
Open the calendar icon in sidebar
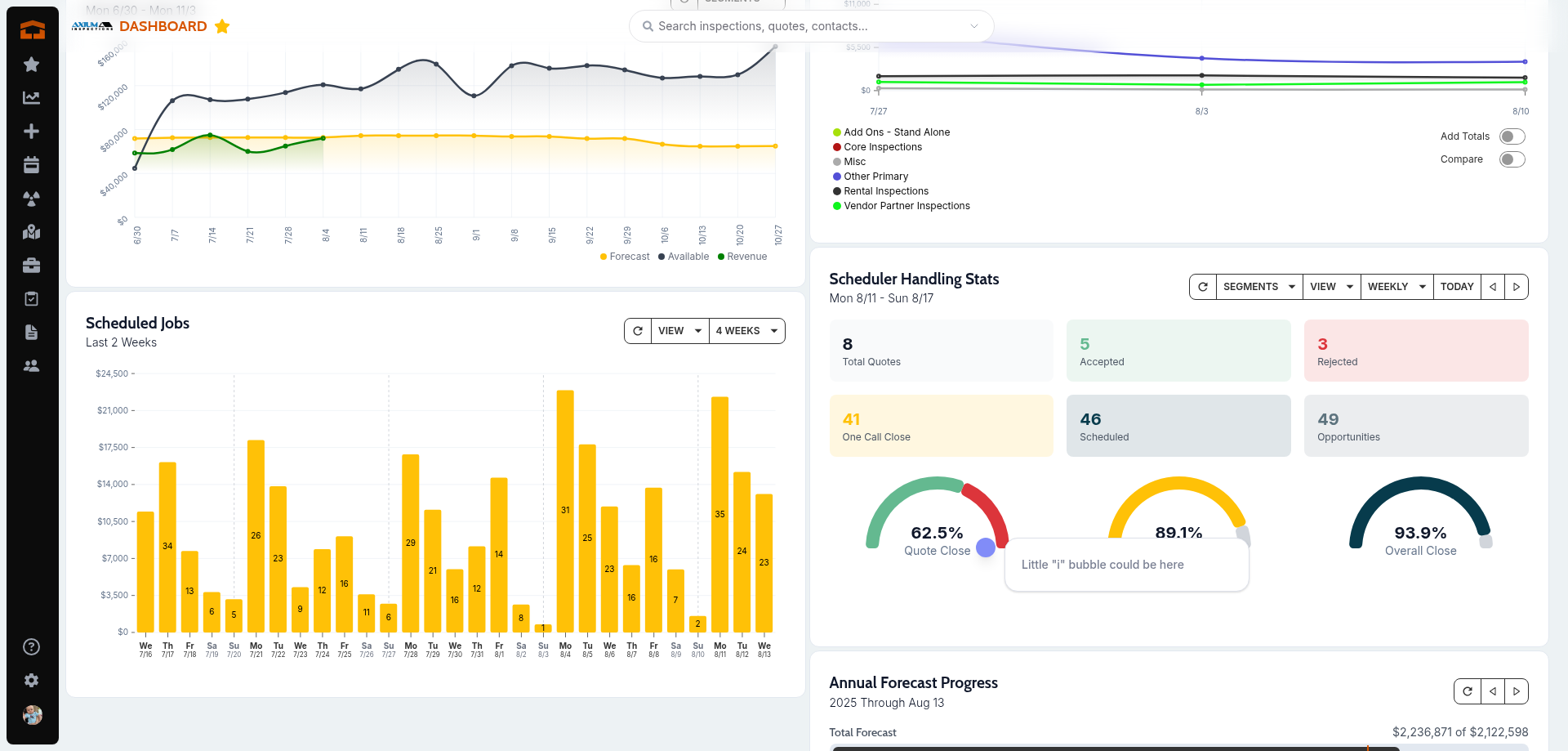31,165
